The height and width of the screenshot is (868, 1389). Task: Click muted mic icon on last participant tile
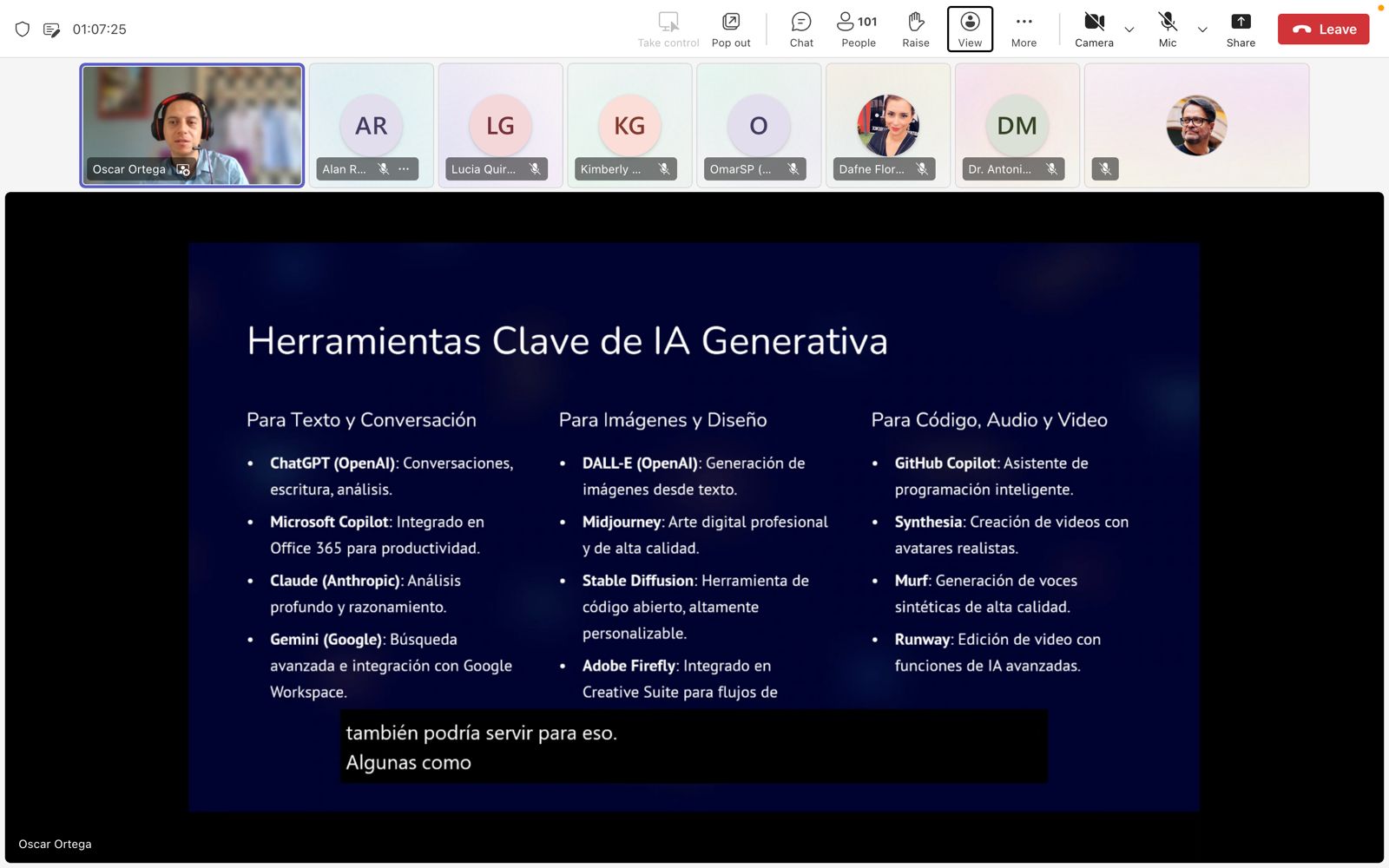point(1105,168)
